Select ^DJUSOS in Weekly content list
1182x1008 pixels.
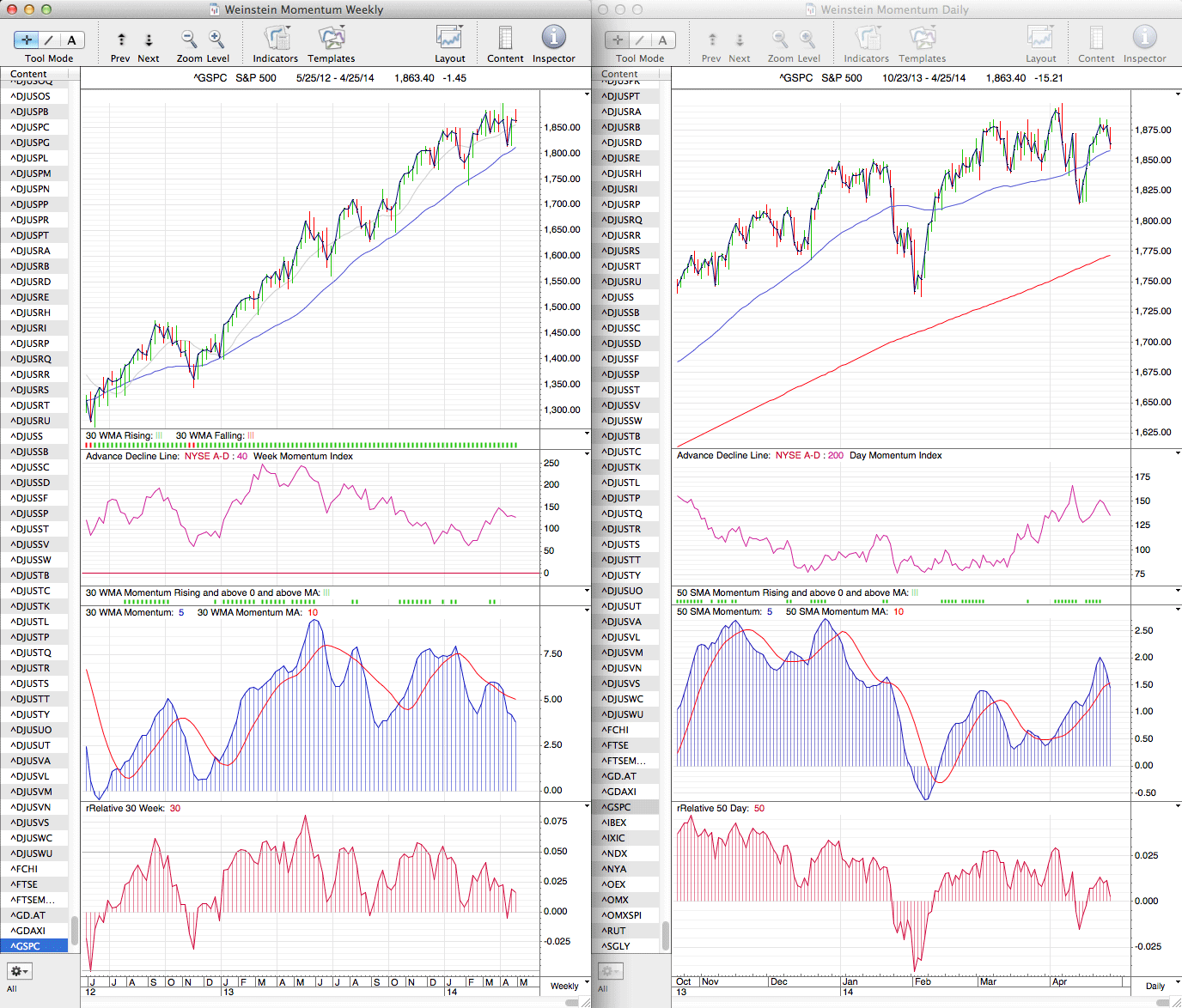click(x=34, y=96)
